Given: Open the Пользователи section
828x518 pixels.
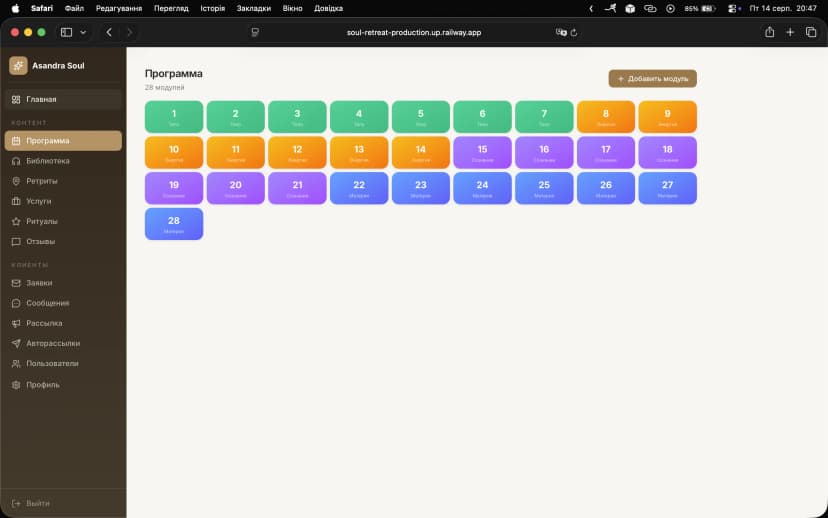Looking at the screenshot, I should [x=63, y=363].
